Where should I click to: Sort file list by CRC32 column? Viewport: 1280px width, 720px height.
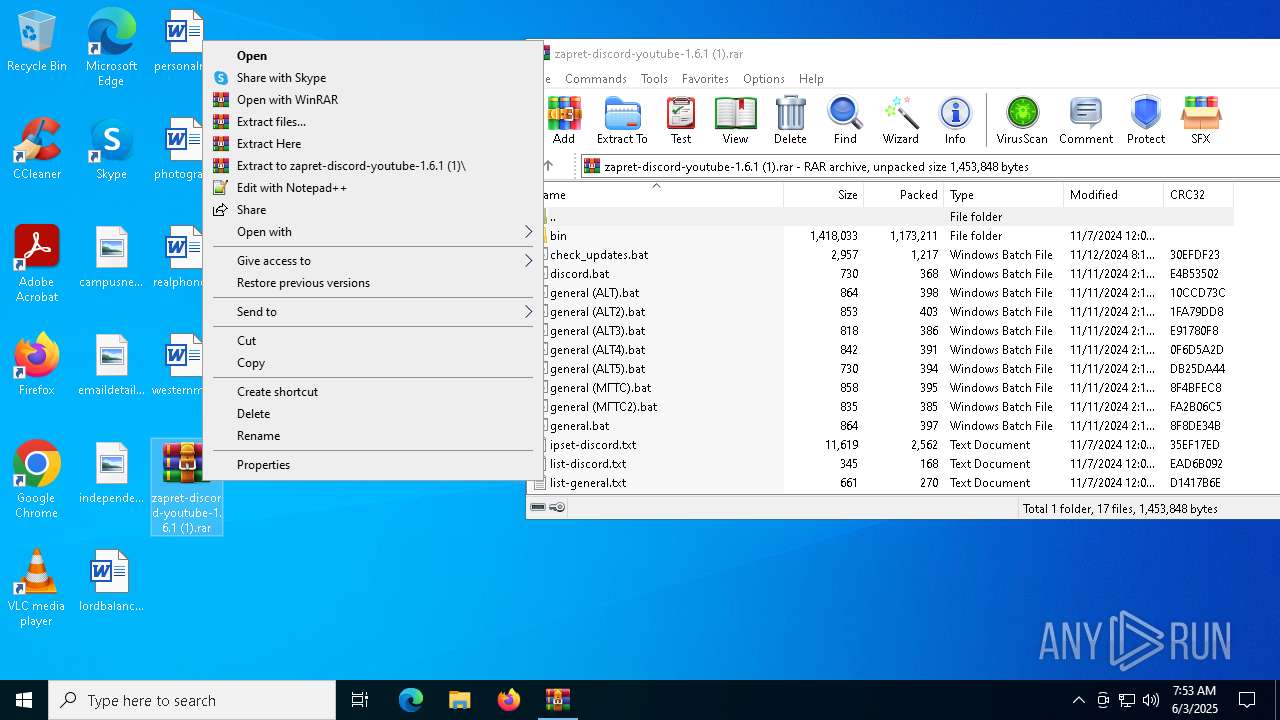(1198, 195)
